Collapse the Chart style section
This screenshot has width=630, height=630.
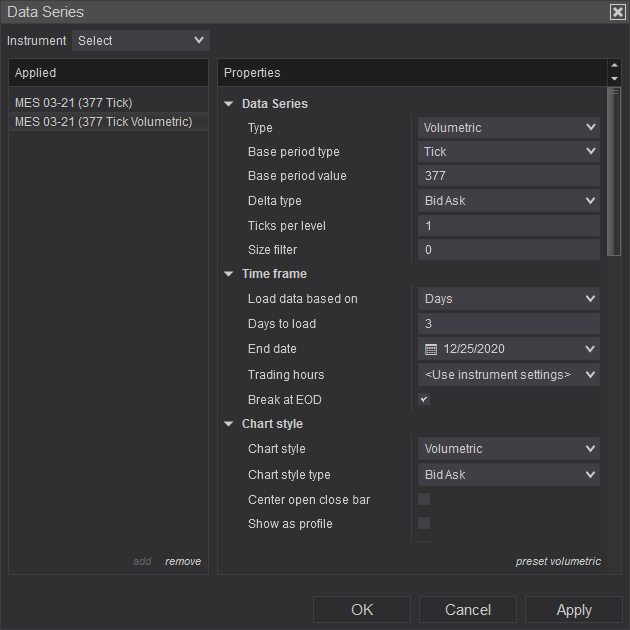point(229,424)
